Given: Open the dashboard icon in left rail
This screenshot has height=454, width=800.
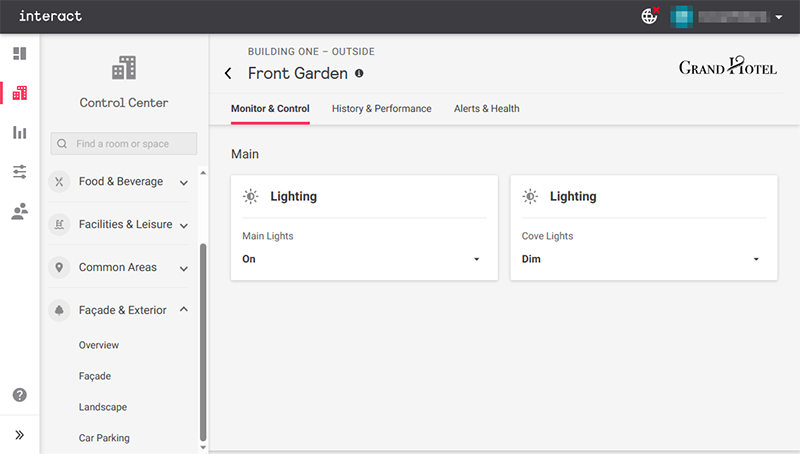Looking at the screenshot, I should [x=19, y=54].
